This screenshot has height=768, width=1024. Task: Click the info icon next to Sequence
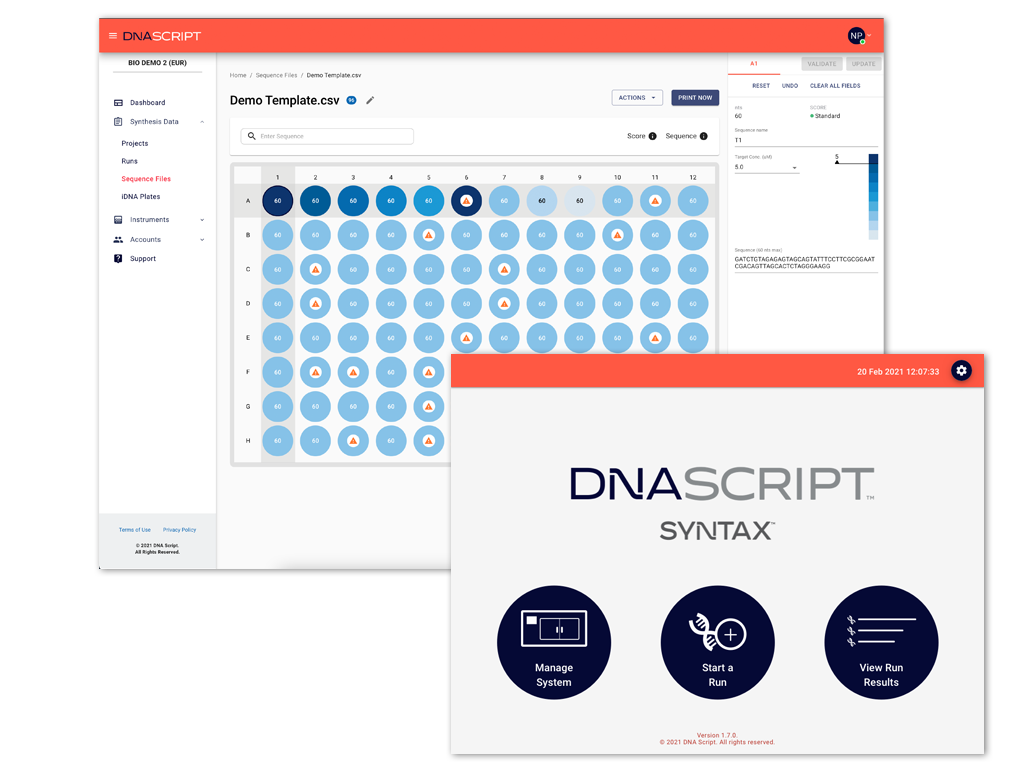click(x=703, y=136)
